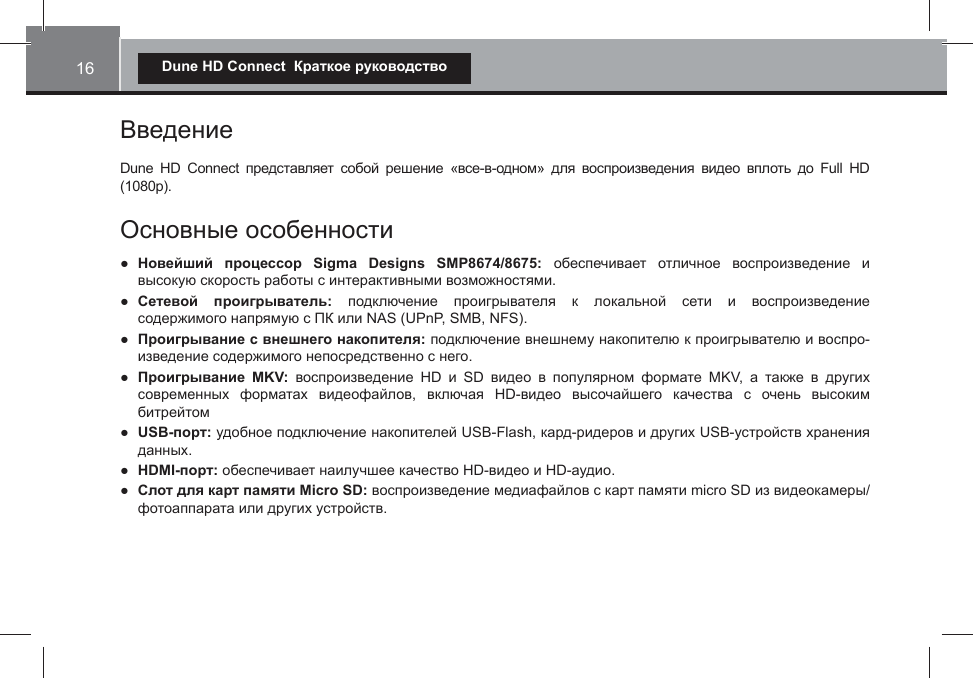Screen dimensions: 973x678
Task: Click the bold text 'Сетевой проигрыватель:'
Action: point(235,302)
